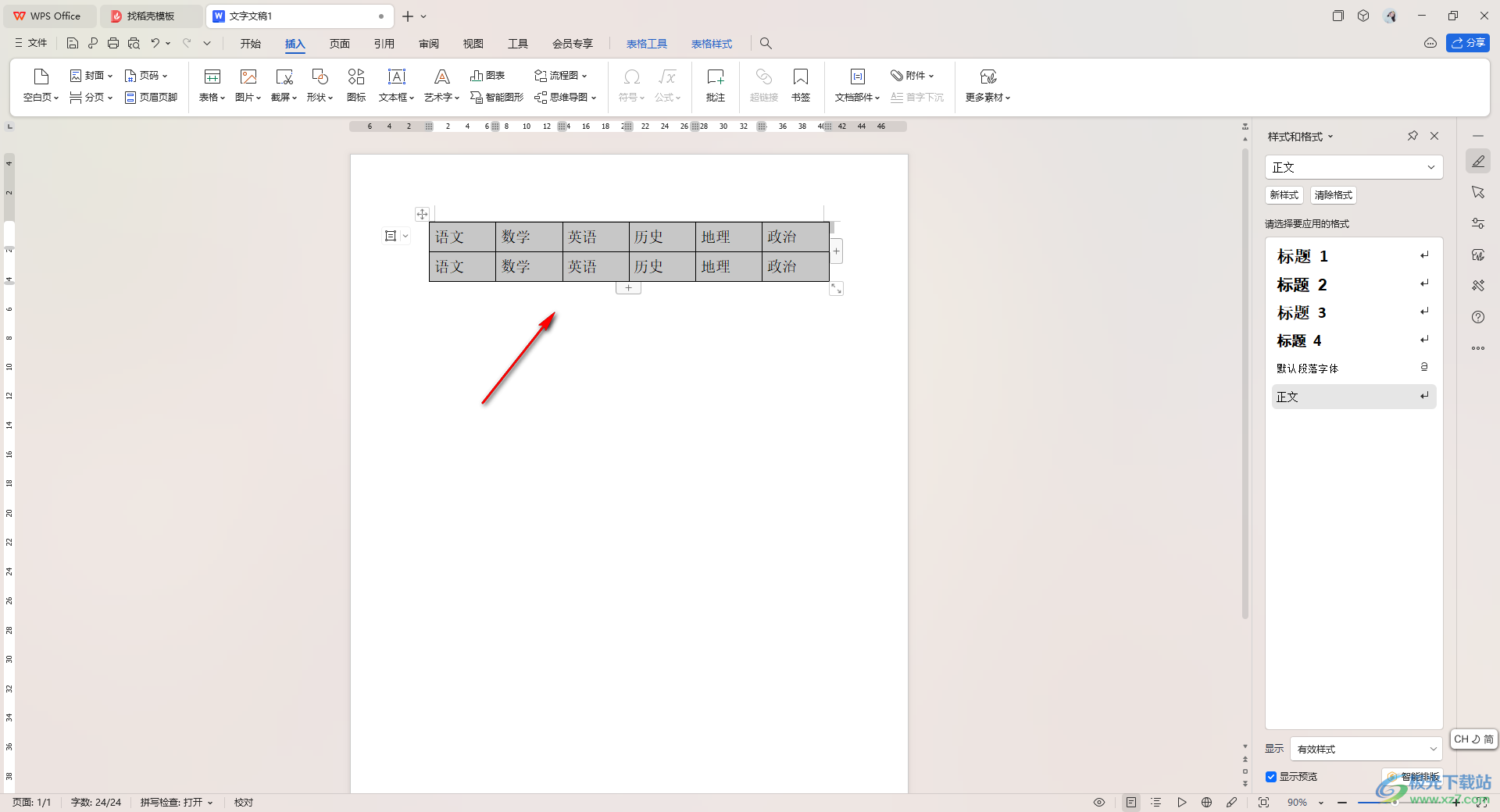Viewport: 1500px width, 812px height.
Task: Open the 引用 ribbon tab
Action: (384, 44)
